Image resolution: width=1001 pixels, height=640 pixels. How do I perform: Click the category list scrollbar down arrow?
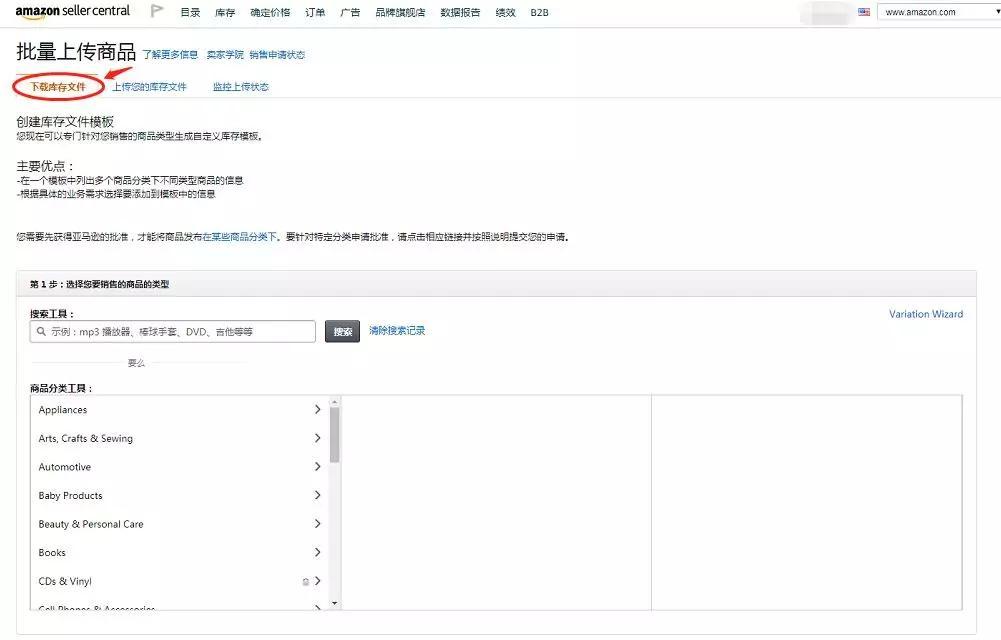[335, 604]
